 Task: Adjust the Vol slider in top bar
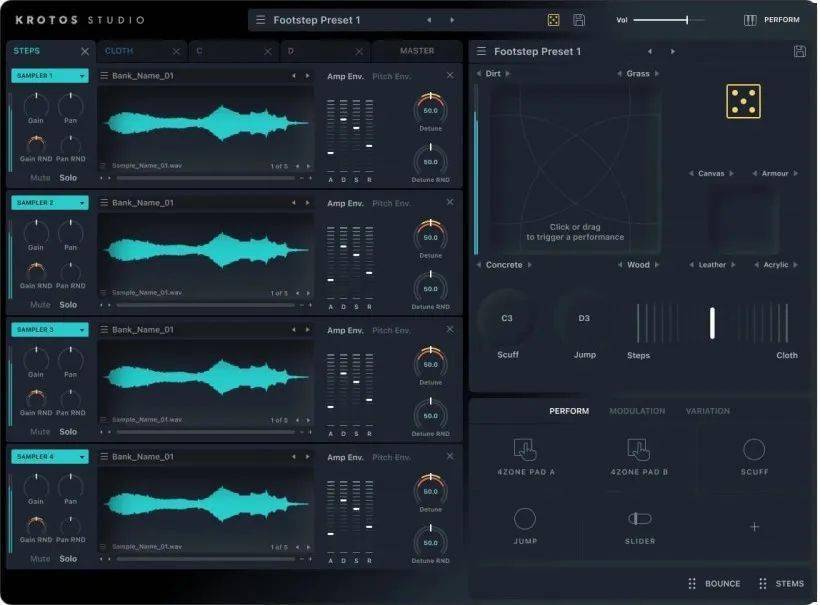[686, 20]
